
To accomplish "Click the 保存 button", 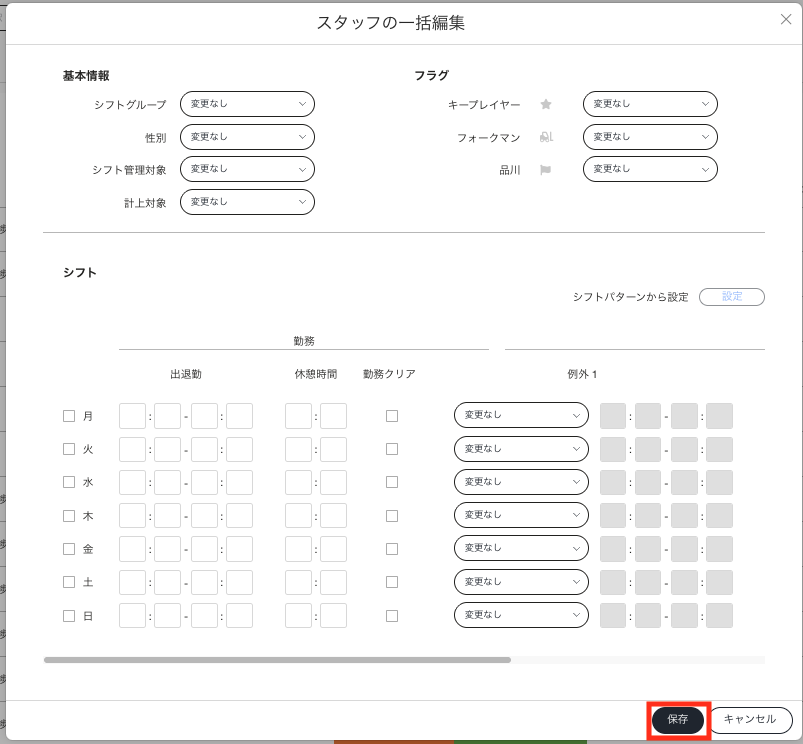I will [678, 719].
